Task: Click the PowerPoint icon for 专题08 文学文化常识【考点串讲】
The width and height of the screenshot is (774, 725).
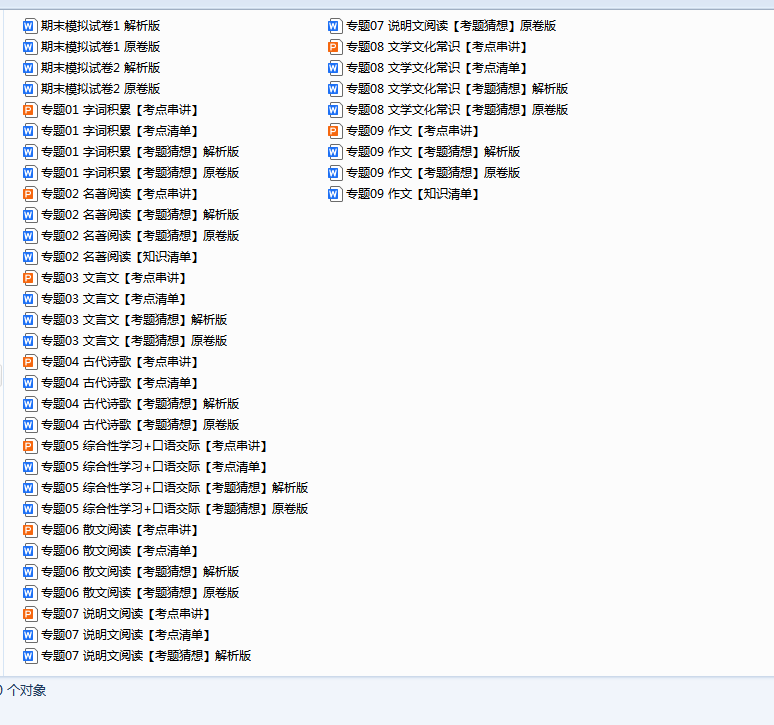Action: pyautogui.click(x=335, y=47)
